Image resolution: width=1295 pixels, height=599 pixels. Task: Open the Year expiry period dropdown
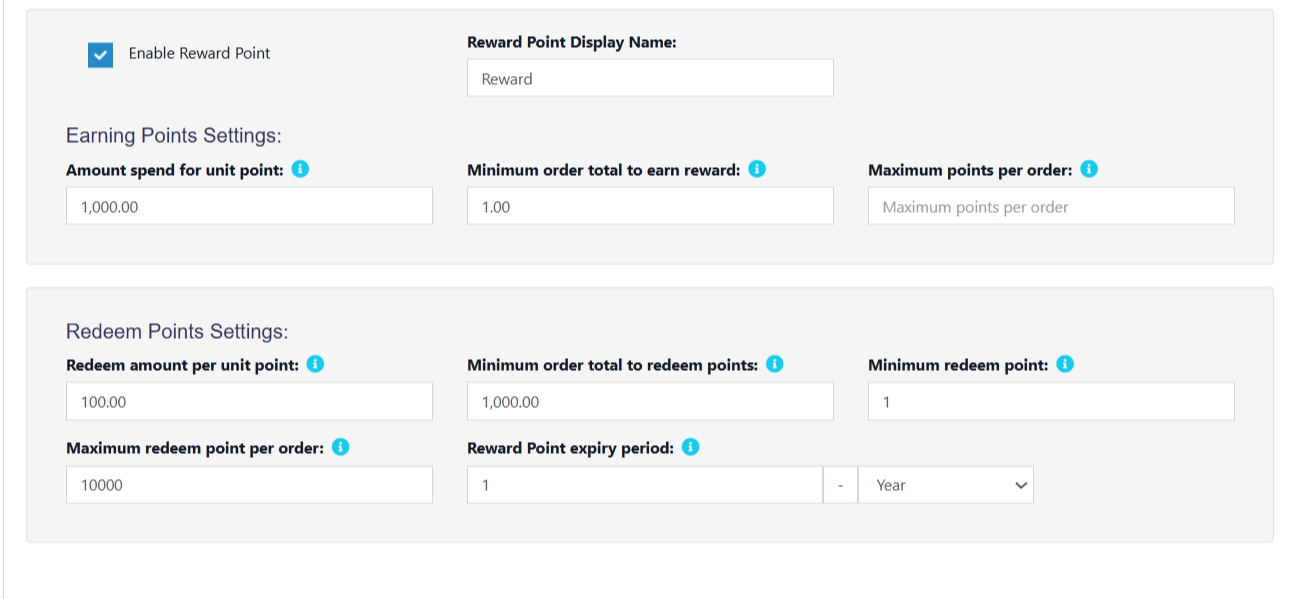(945, 485)
